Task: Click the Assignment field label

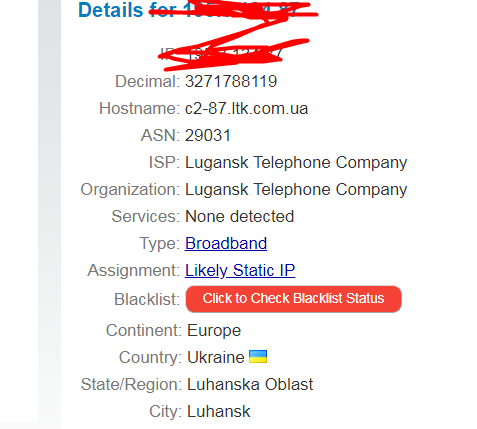Action: click(134, 270)
